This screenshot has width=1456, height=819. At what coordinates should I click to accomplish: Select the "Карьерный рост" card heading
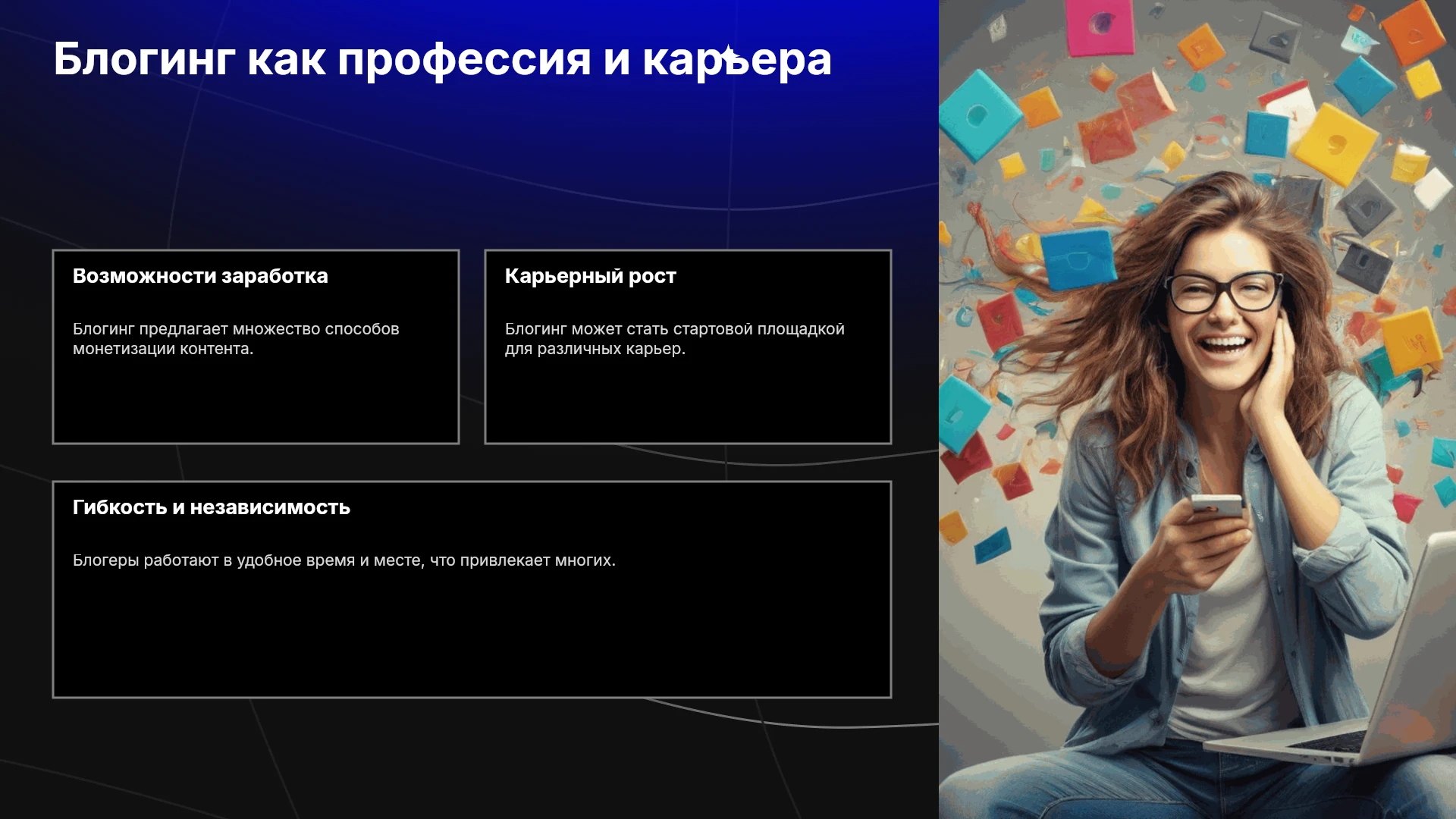click(590, 276)
